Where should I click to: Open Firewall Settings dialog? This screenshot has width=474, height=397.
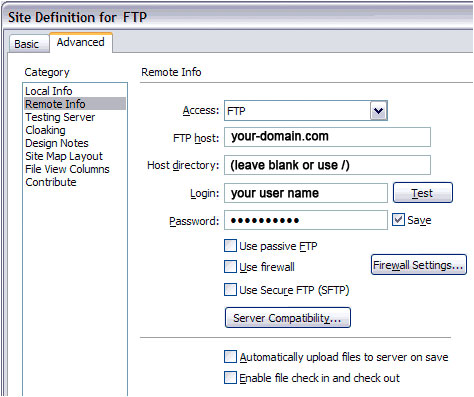(x=419, y=265)
